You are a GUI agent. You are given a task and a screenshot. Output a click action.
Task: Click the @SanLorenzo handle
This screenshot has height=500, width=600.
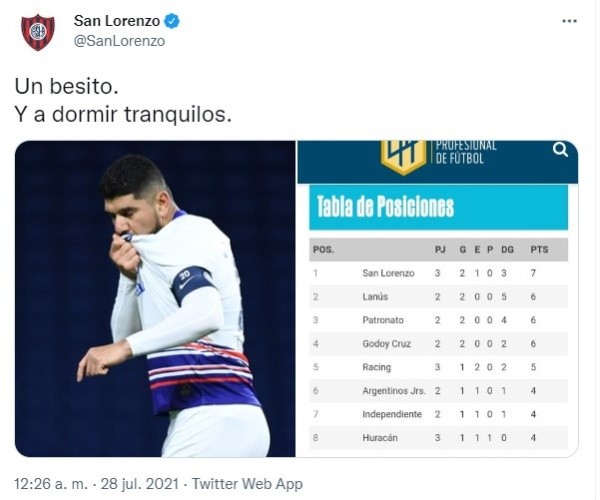119,41
